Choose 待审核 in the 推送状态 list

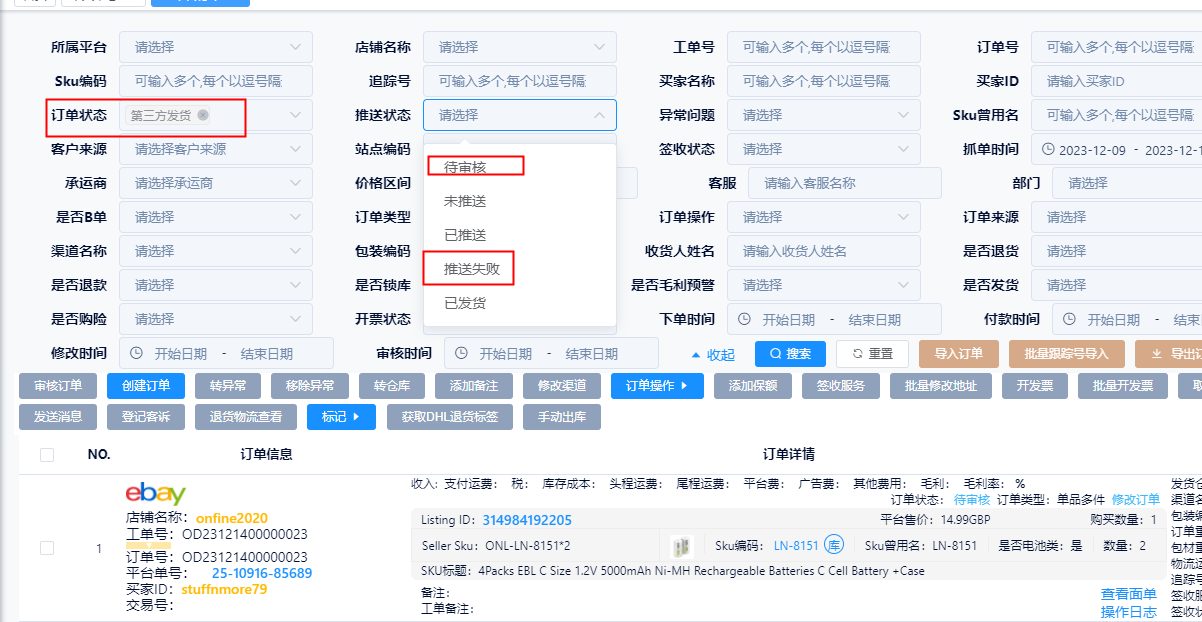tap(465, 167)
